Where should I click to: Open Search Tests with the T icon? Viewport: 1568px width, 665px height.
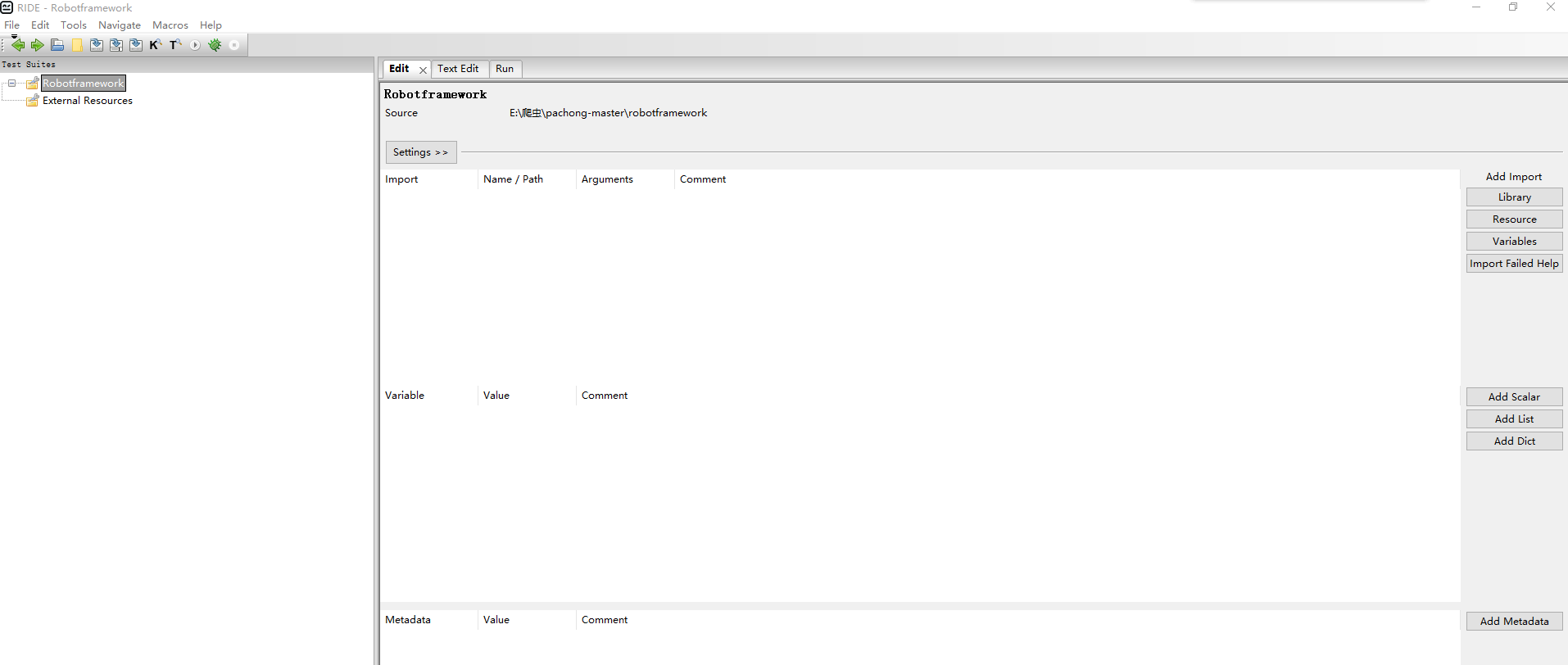point(175,45)
